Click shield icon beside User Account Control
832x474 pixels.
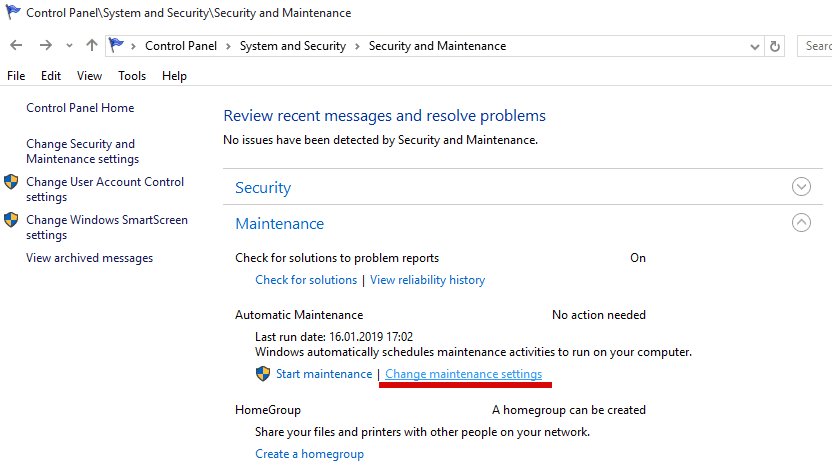[x=11, y=182]
